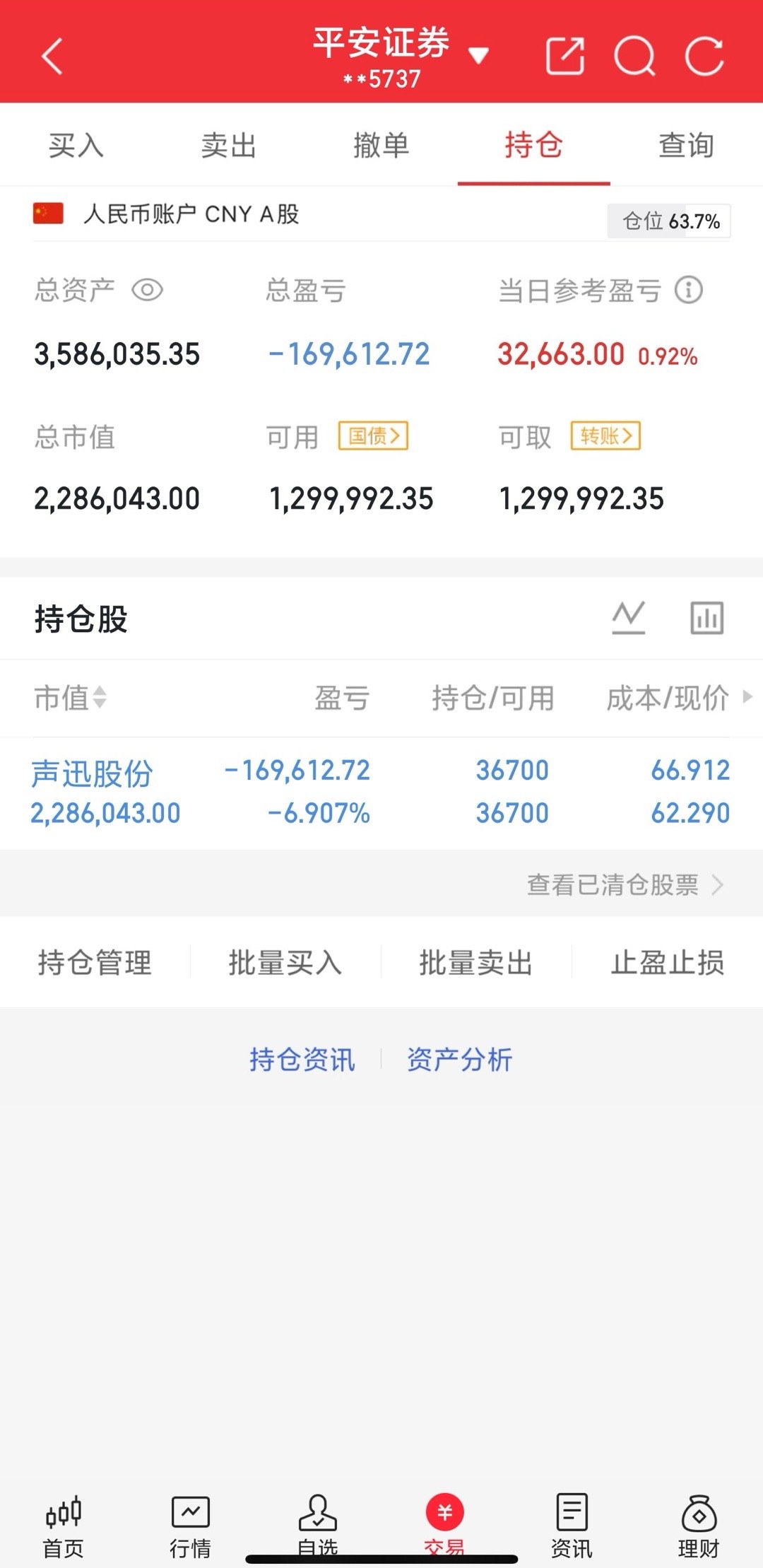Tap the share/export icon in header
This screenshot has width=763, height=1568.
pyautogui.click(x=565, y=56)
